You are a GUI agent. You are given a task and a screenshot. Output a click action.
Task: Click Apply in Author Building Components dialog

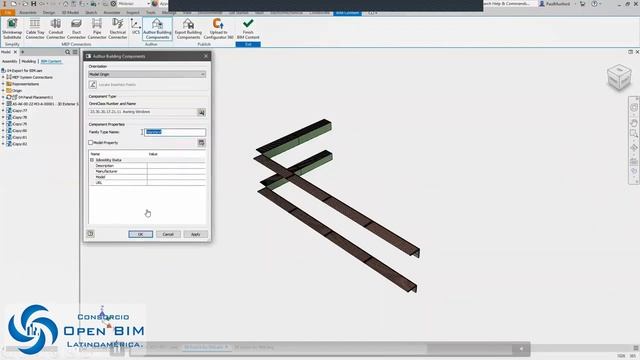click(x=196, y=234)
